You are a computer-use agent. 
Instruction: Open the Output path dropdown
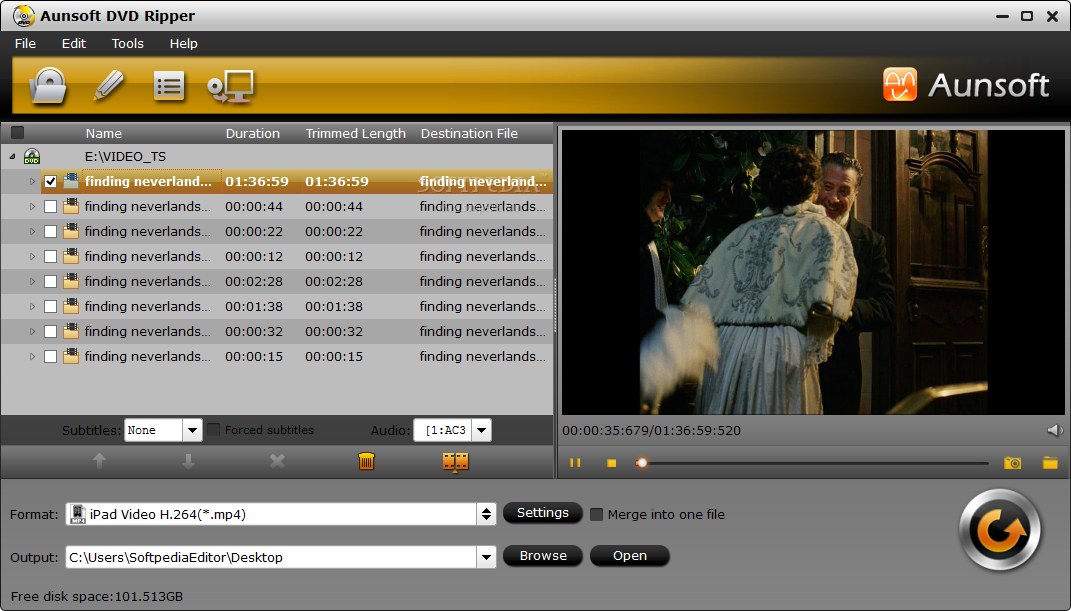(x=486, y=557)
